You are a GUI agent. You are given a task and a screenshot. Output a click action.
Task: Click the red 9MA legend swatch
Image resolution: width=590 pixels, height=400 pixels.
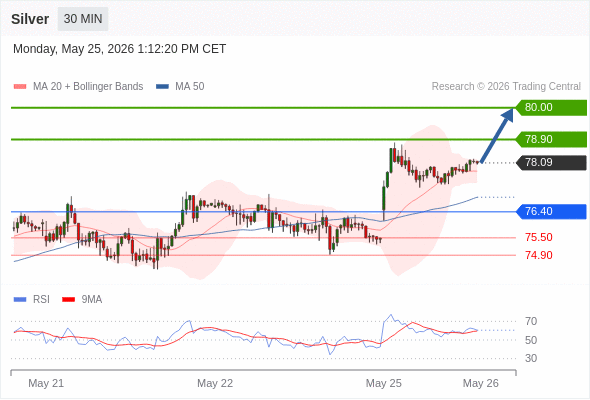[68, 300]
